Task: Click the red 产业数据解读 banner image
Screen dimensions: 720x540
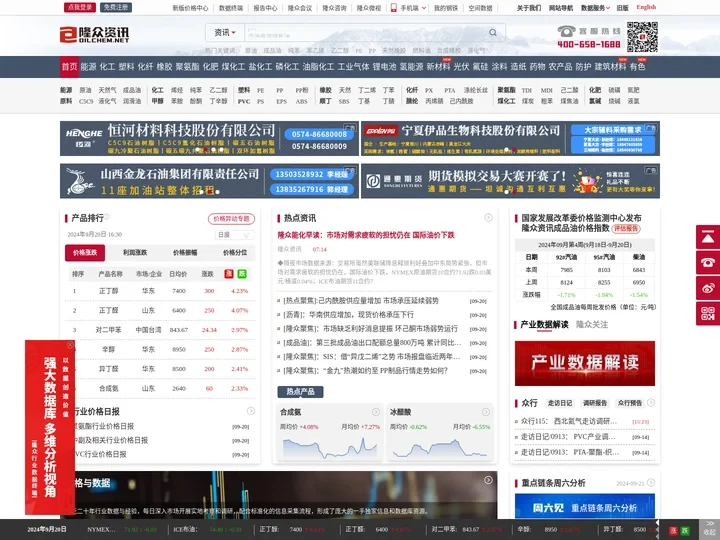Action: click(x=585, y=363)
